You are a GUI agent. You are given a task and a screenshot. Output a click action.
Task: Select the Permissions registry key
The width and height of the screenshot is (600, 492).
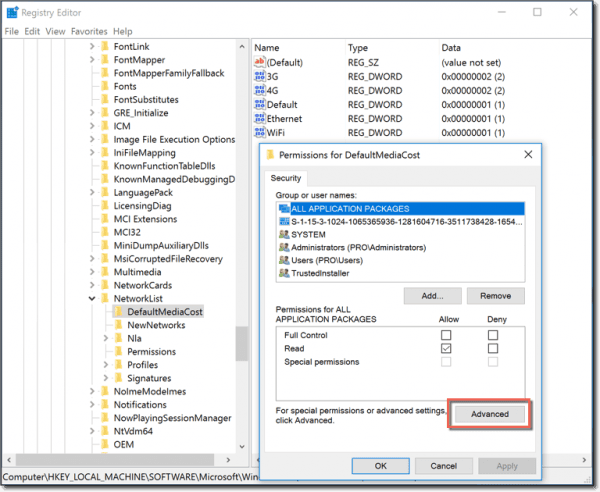(x=151, y=351)
